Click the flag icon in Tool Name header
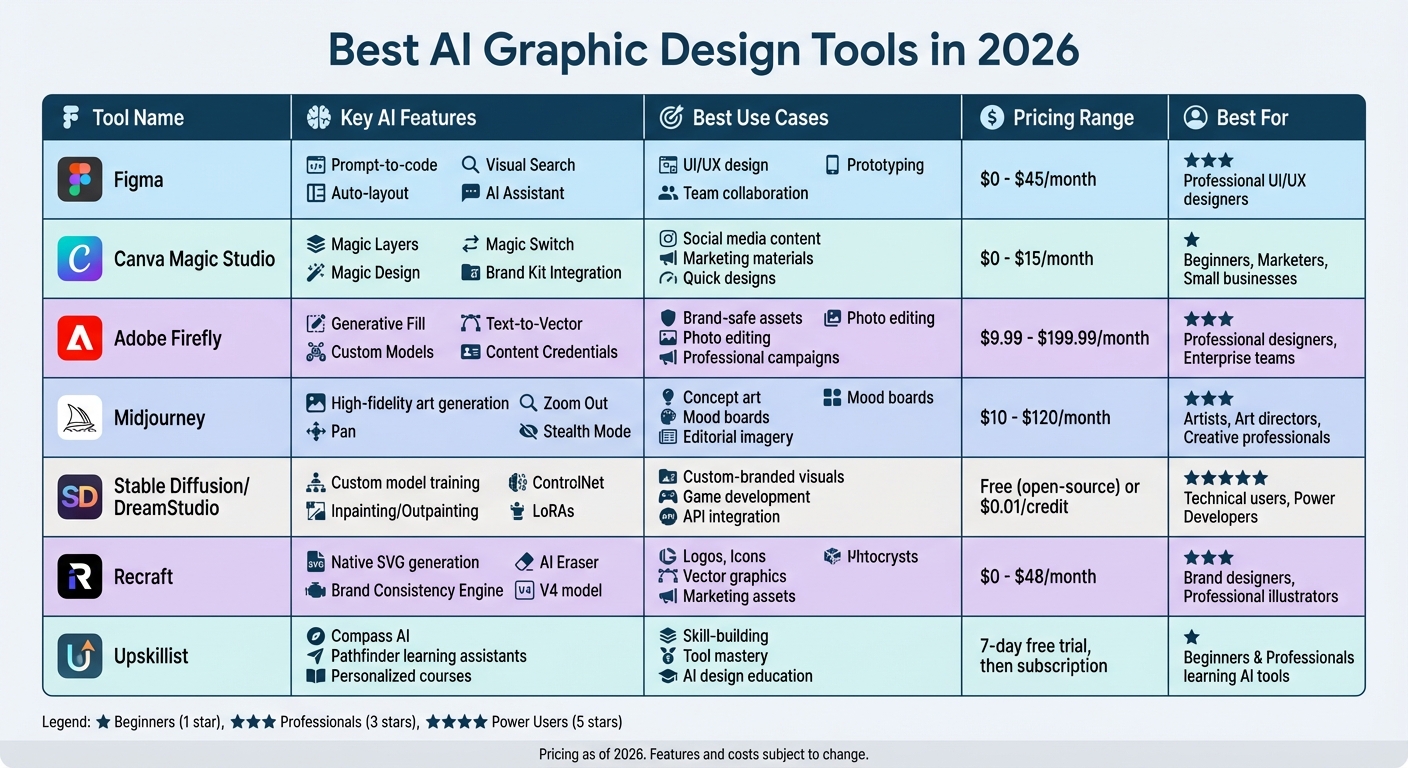Image resolution: width=1408 pixels, height=768 pixels. 69,117
